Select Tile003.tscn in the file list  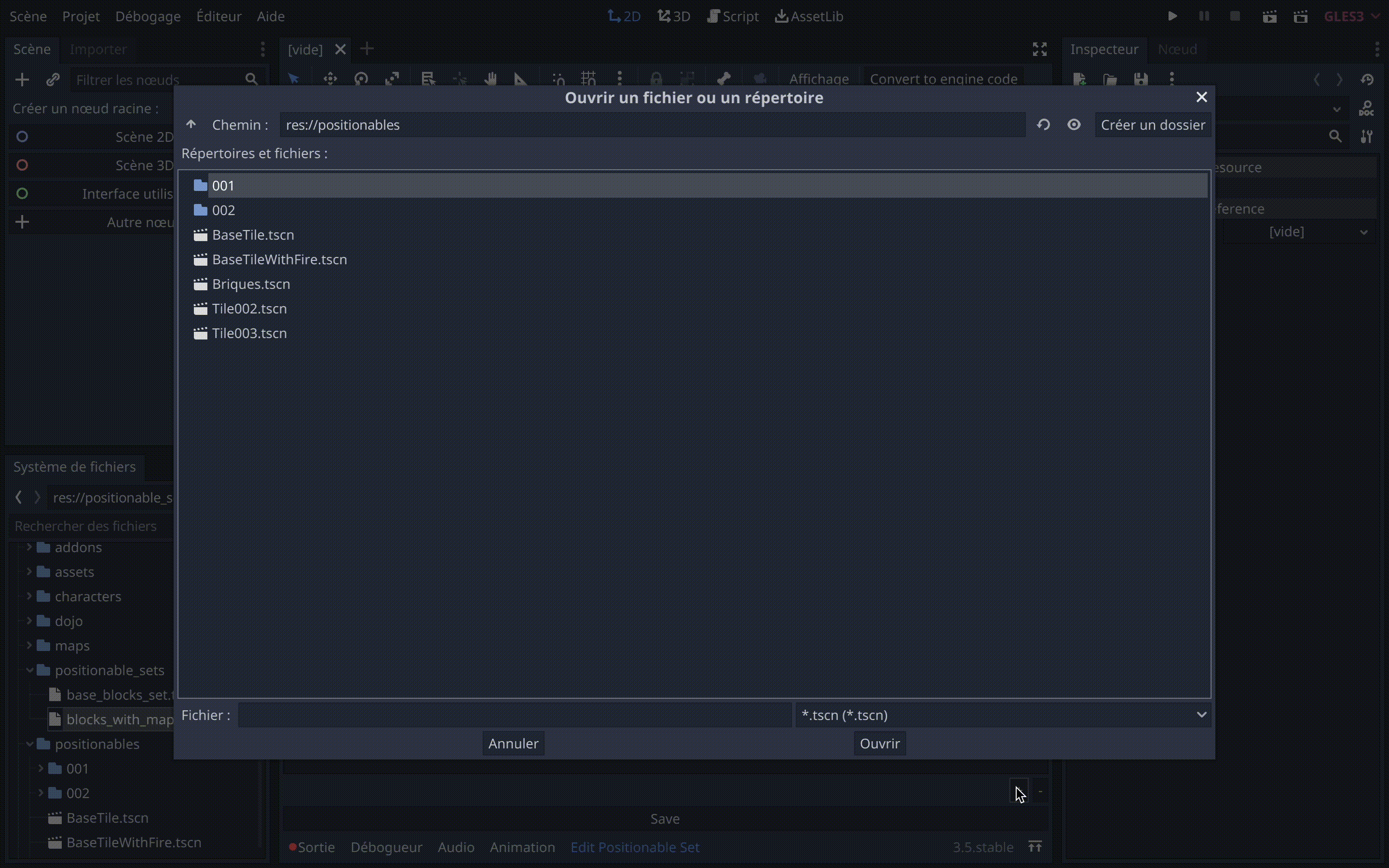click(700, 334)
